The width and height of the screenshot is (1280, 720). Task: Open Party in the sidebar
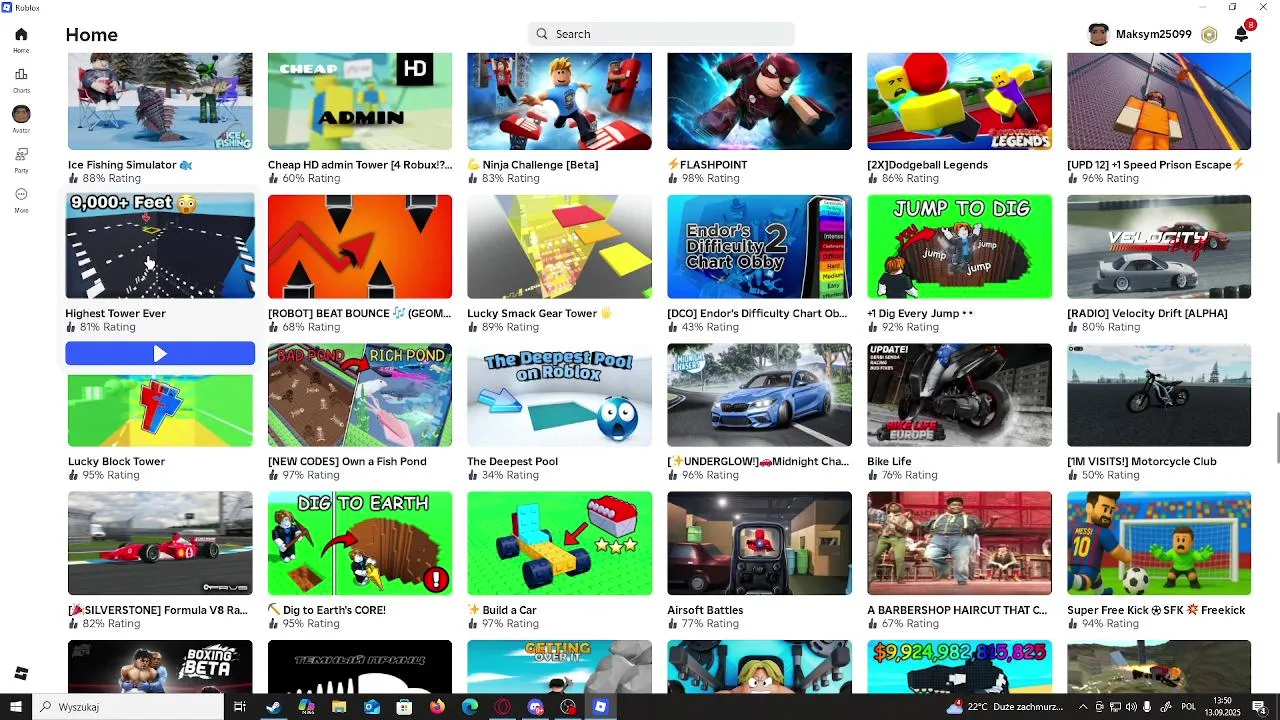point(21,154)
